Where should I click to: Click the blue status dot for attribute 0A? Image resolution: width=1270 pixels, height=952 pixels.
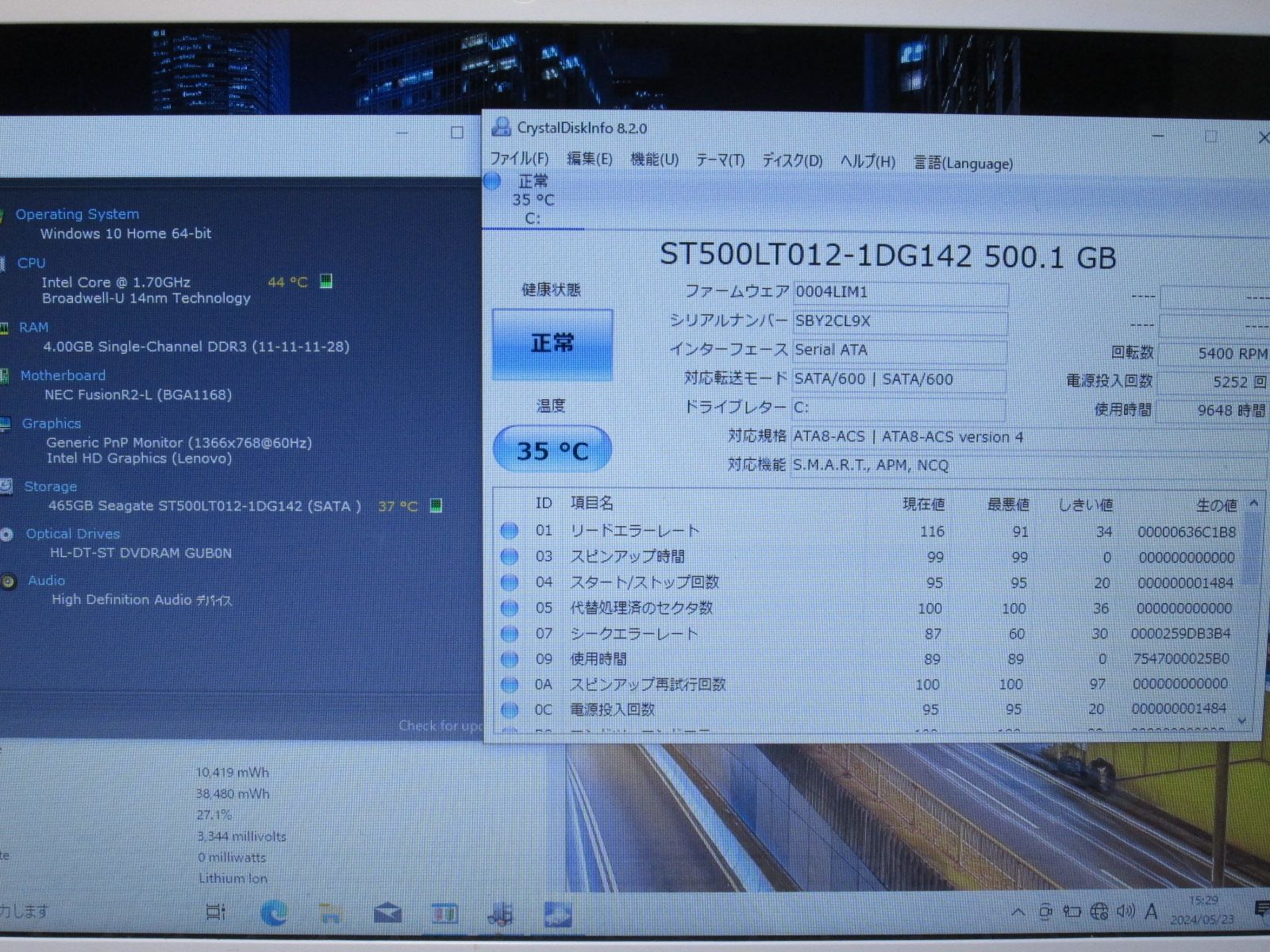510,685
